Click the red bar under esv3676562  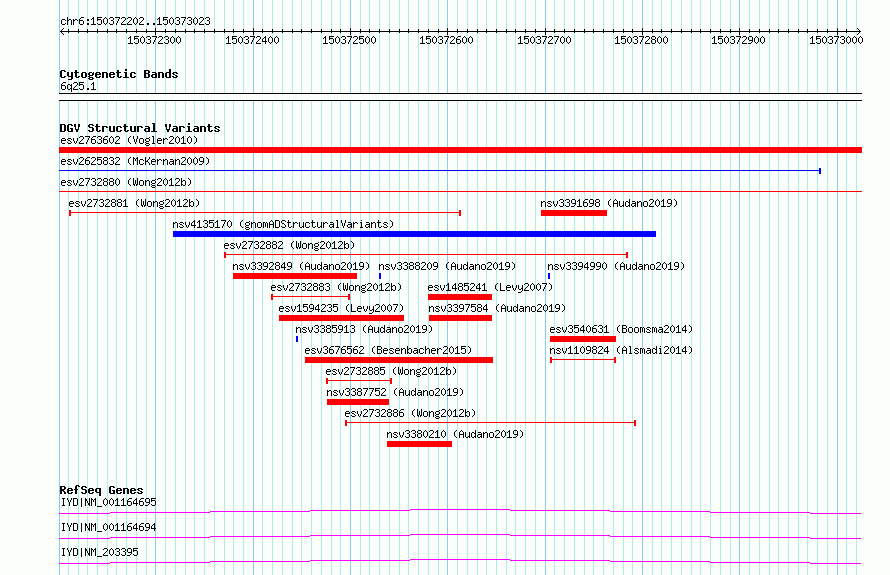(399, 360)
